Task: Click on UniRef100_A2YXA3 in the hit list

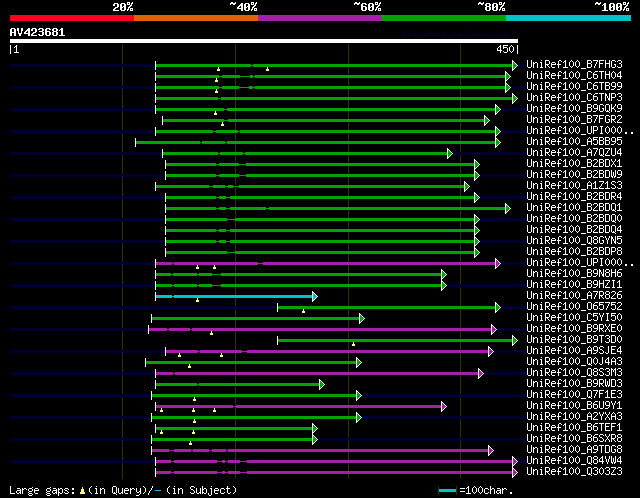Action: tap(574, 417)
